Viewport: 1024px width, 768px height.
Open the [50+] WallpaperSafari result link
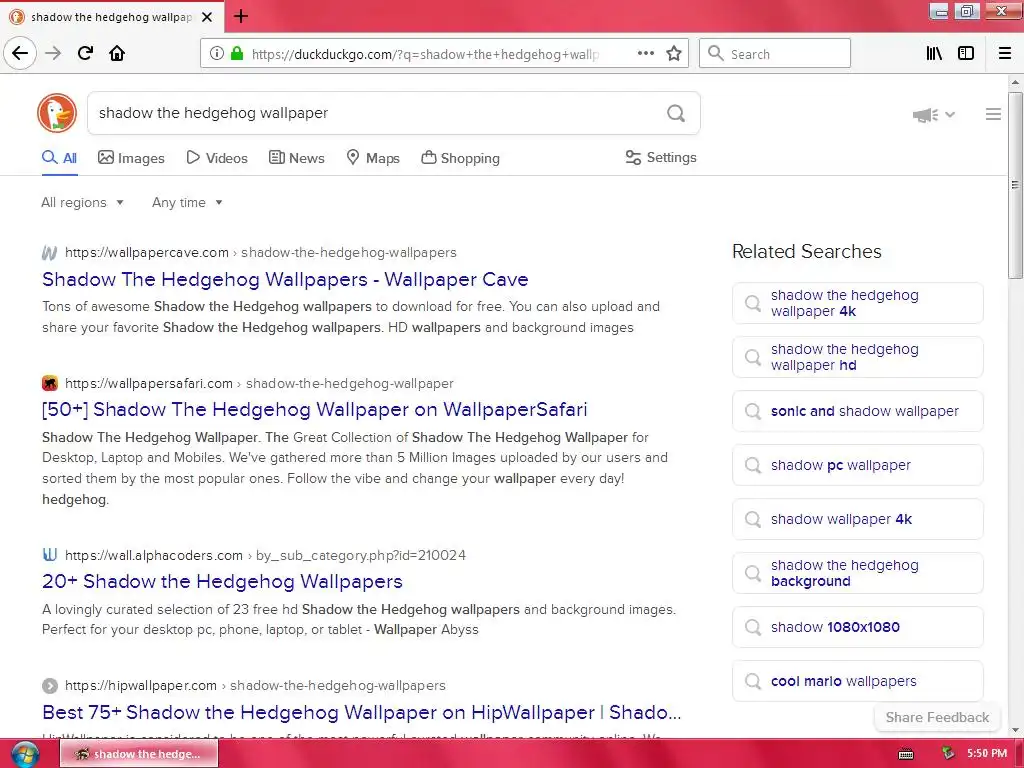point(314,409)
